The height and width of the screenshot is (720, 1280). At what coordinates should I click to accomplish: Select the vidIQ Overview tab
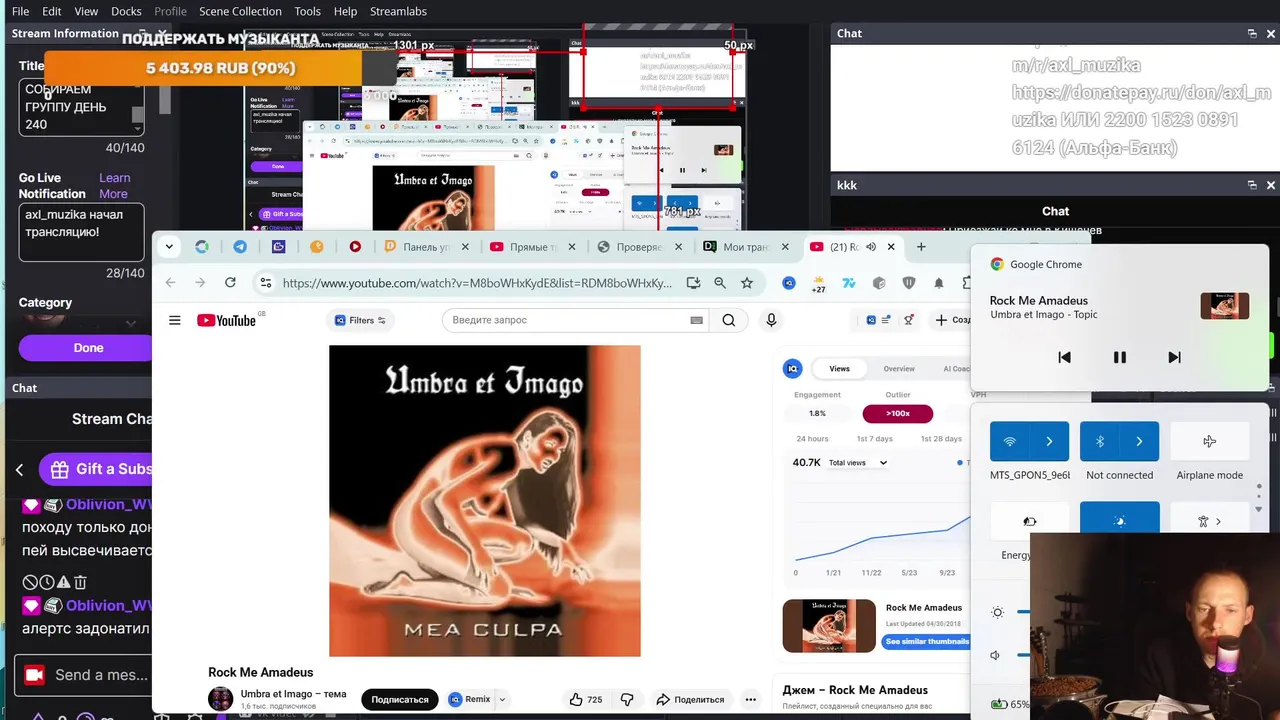[899, 368]
